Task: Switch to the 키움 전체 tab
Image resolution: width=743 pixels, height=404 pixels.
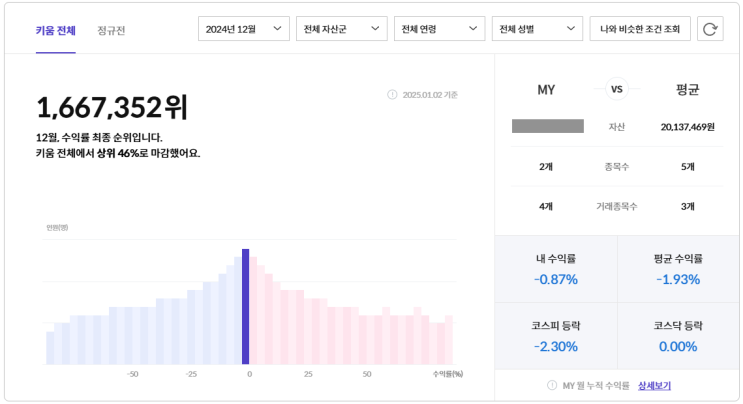Action: (x=55, y=30)
